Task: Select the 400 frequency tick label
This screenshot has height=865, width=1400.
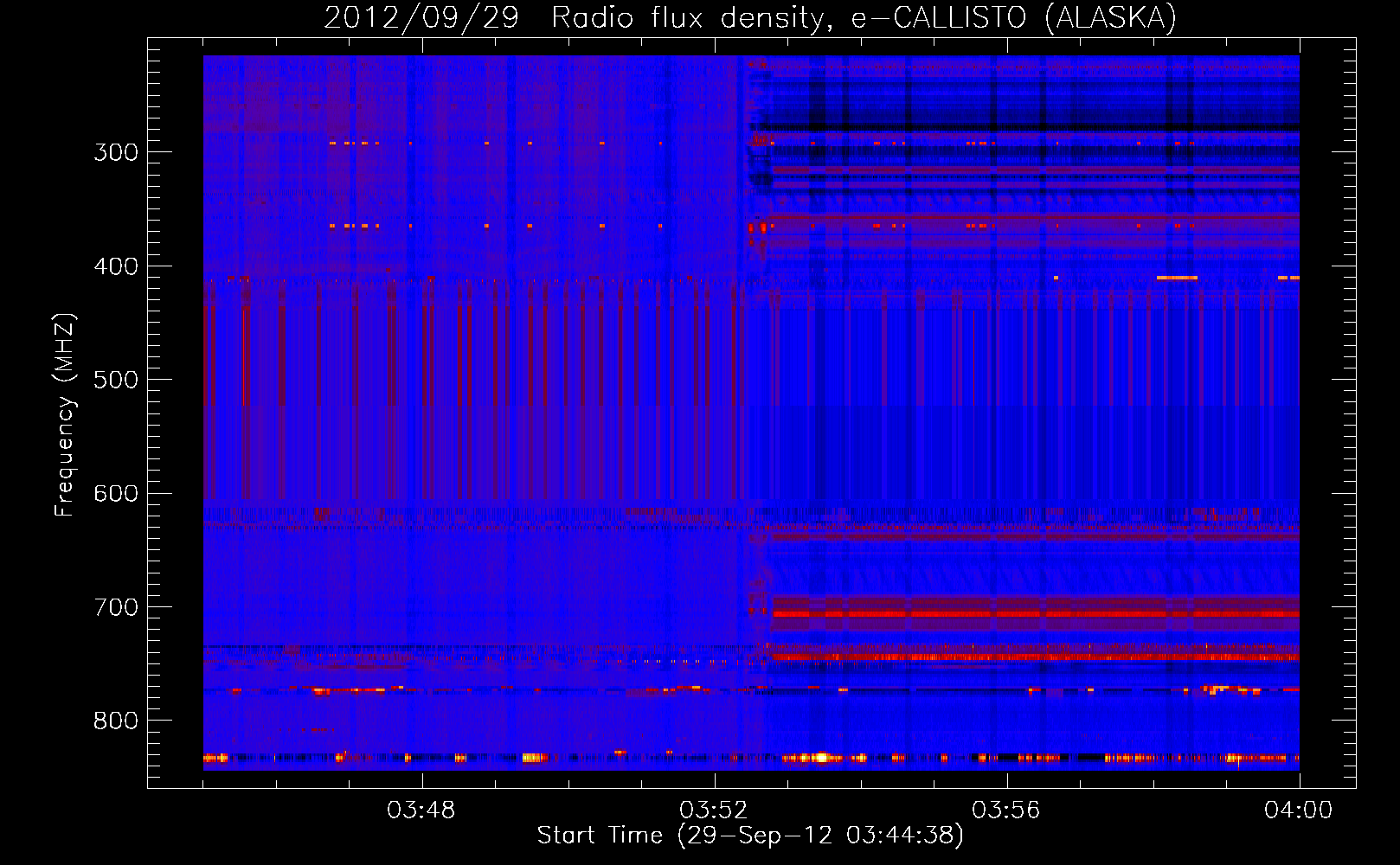Action: (x=116, y=266)
